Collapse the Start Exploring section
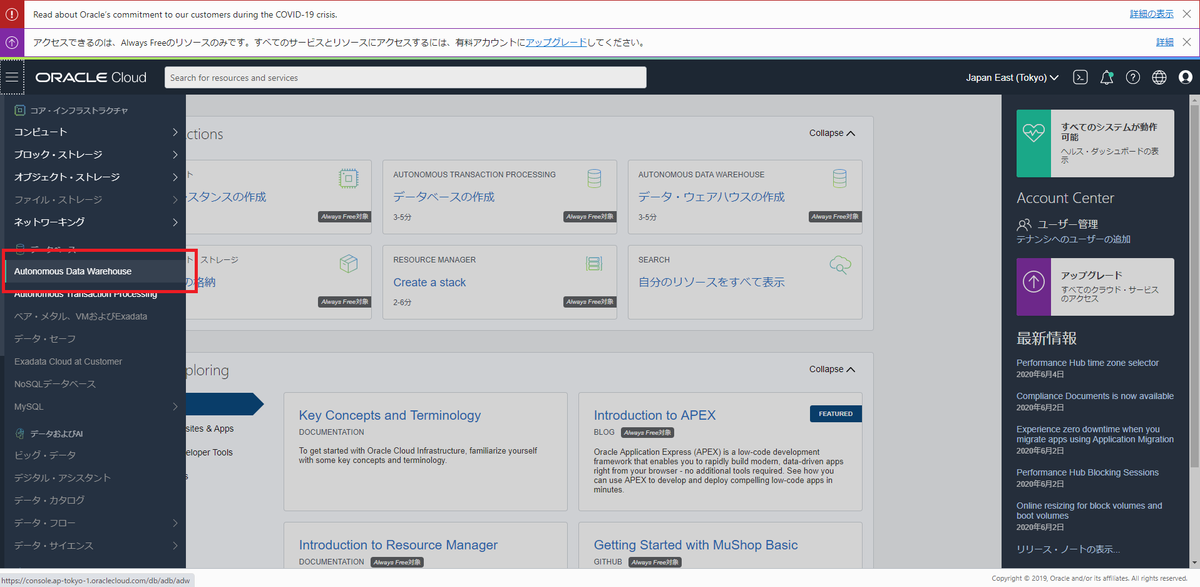This screenshot has width=1200, height=587. tap(832, 369)
